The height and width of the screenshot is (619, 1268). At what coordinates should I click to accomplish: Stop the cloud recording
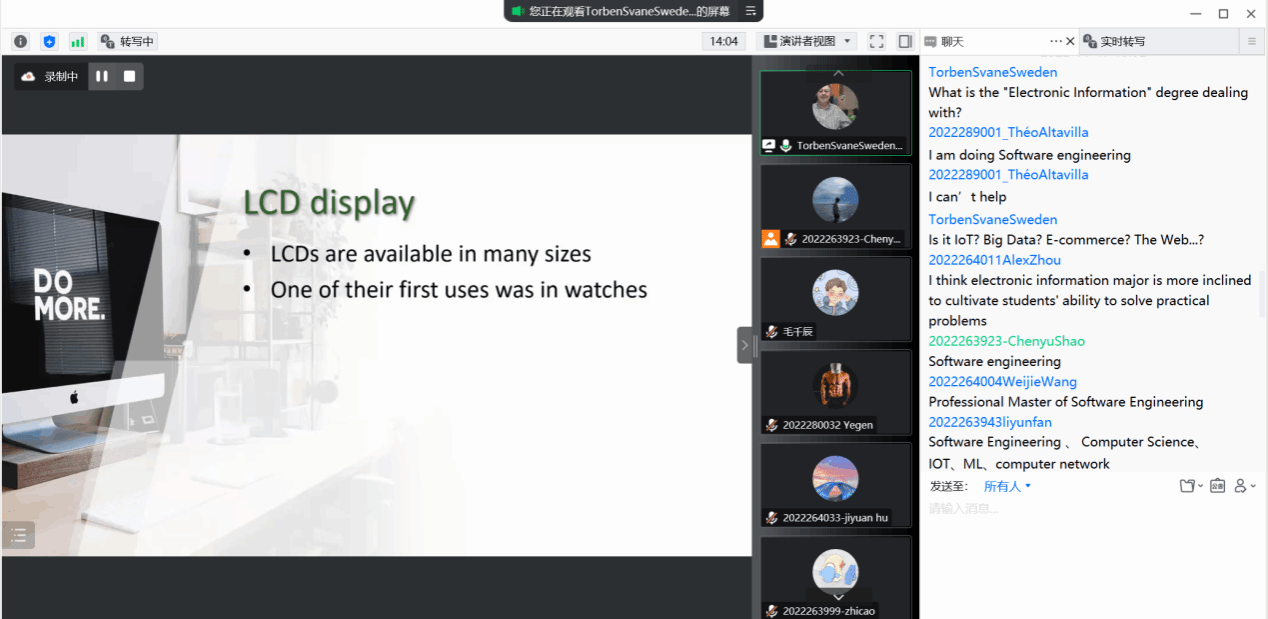(x=129, y=76)
